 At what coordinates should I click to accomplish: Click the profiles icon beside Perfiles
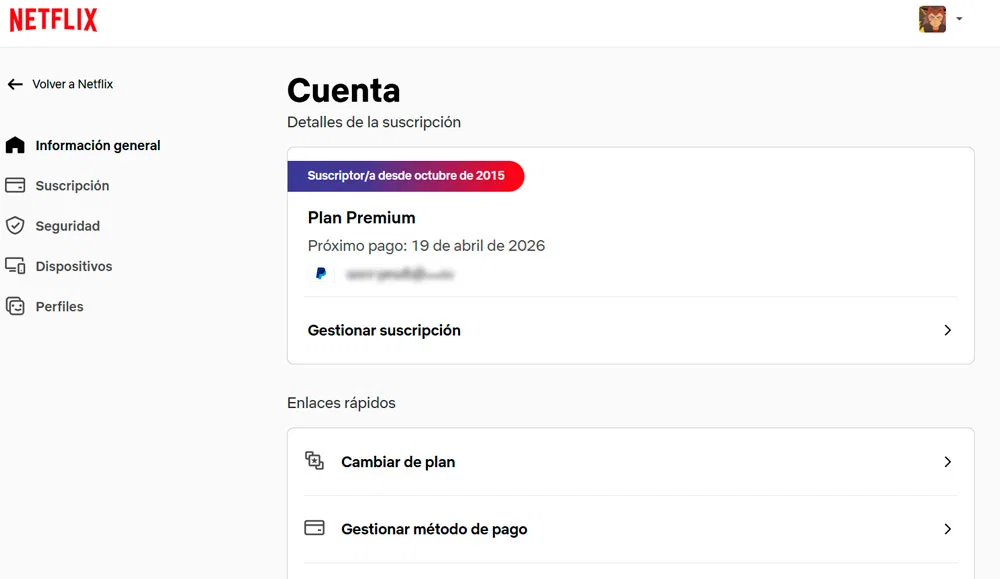tap(15, 307)
